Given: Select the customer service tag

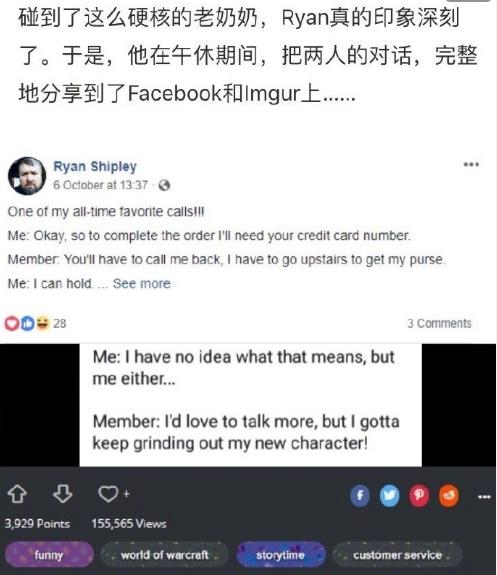Looking at the screenshot, I should (x=397, y=555).
